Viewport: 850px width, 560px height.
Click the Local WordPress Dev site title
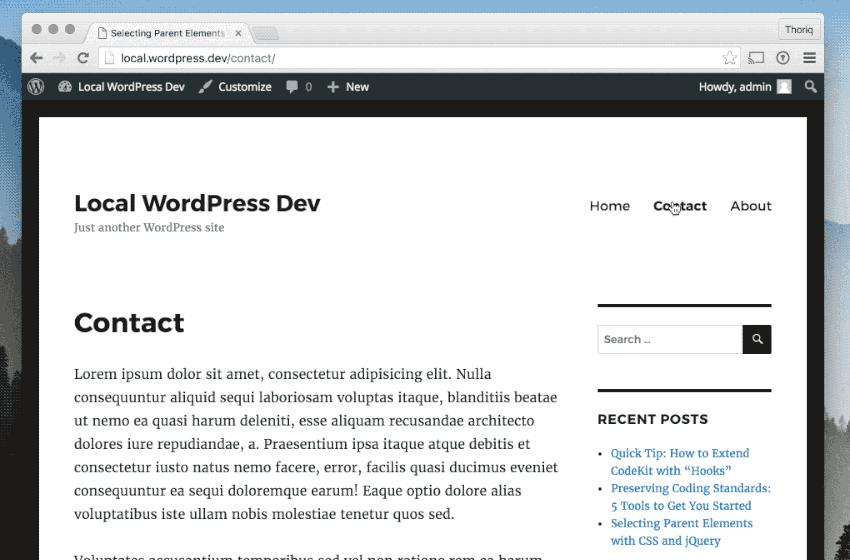[x=197, y=203]
